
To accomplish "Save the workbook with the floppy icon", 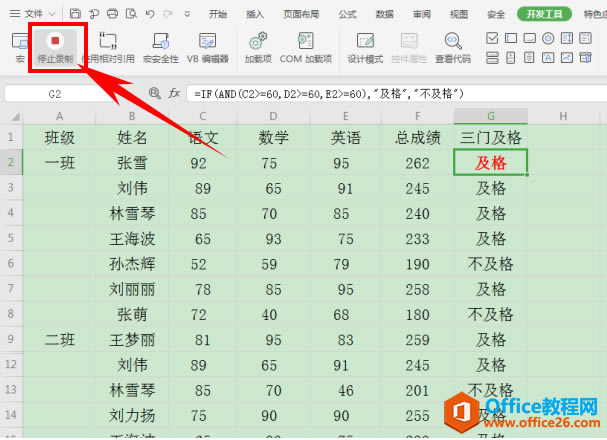I will 75,14.
